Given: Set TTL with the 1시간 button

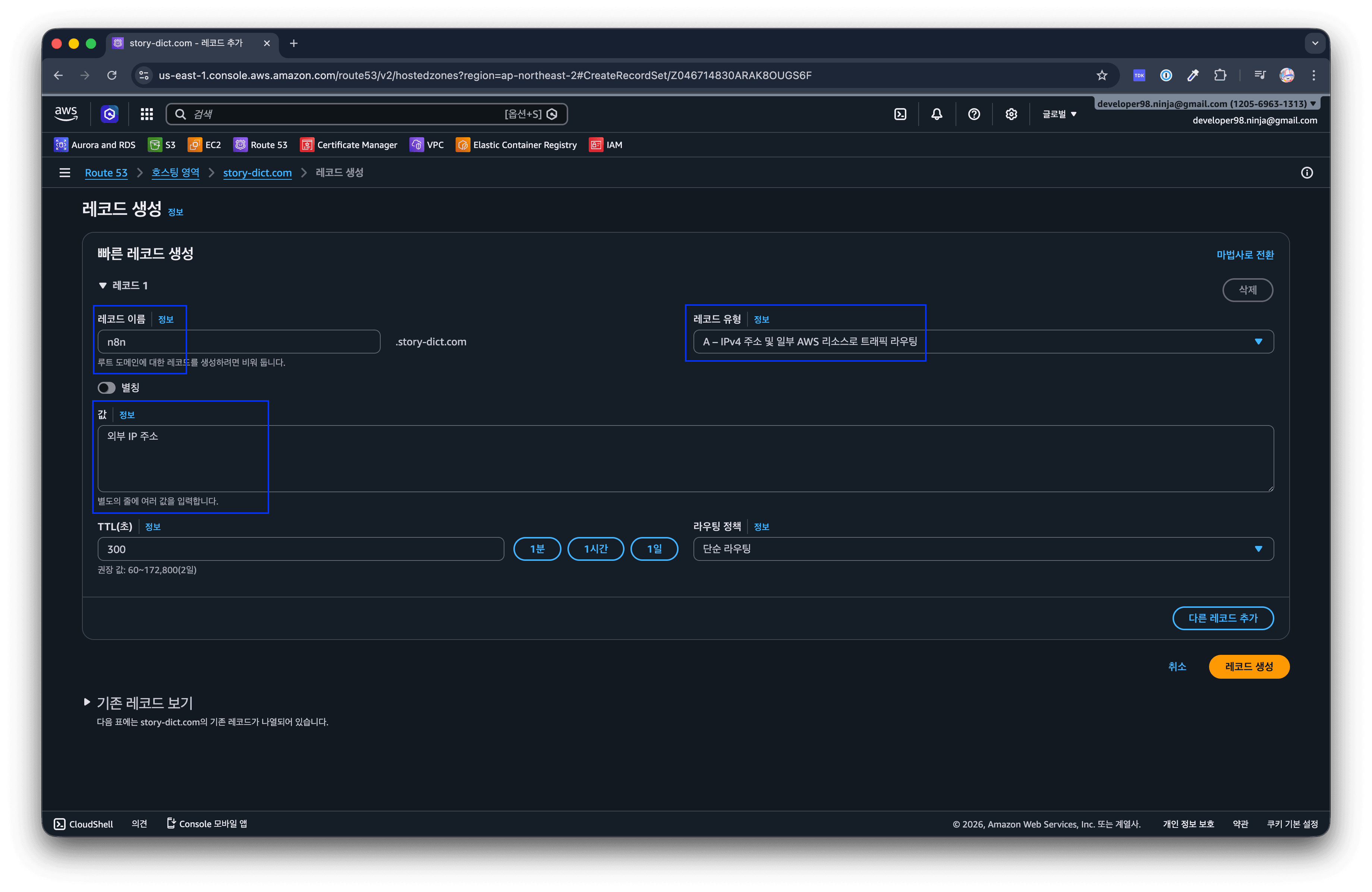Looking at the screenshot, I should coord(595,549).
